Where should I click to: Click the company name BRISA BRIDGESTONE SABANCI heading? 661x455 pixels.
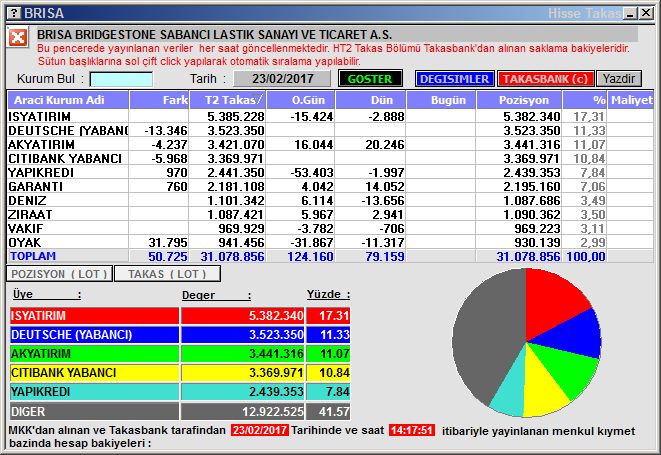pyautogui.click(x=214, y=35)
